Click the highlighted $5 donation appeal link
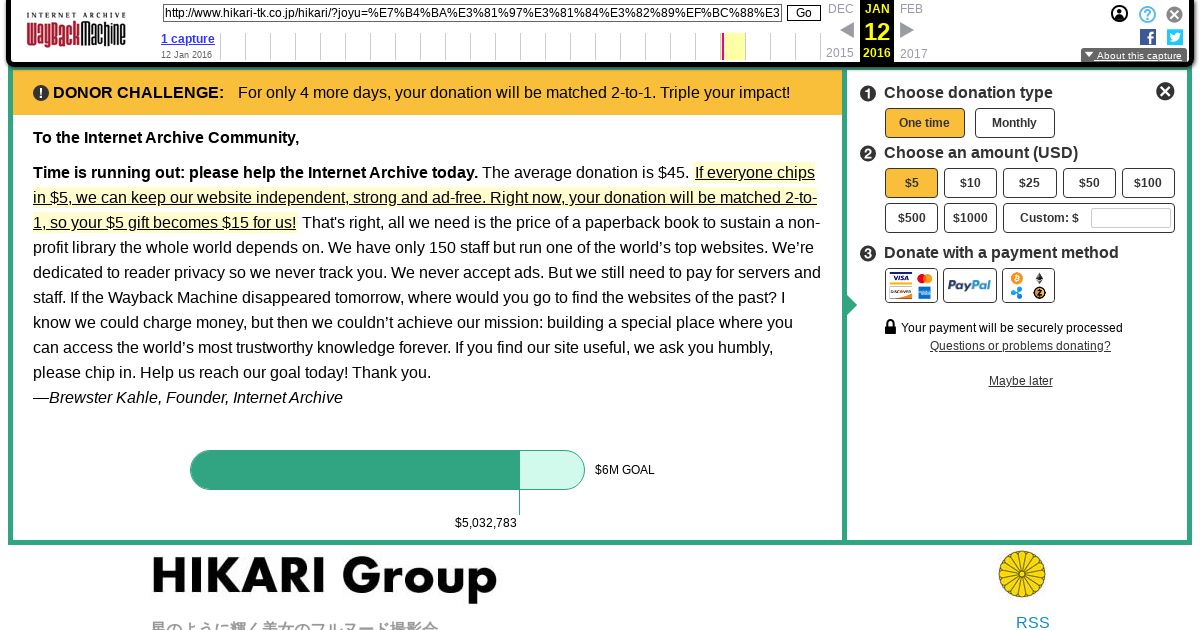The image size is (1200, 630). [x=425, y=197]
